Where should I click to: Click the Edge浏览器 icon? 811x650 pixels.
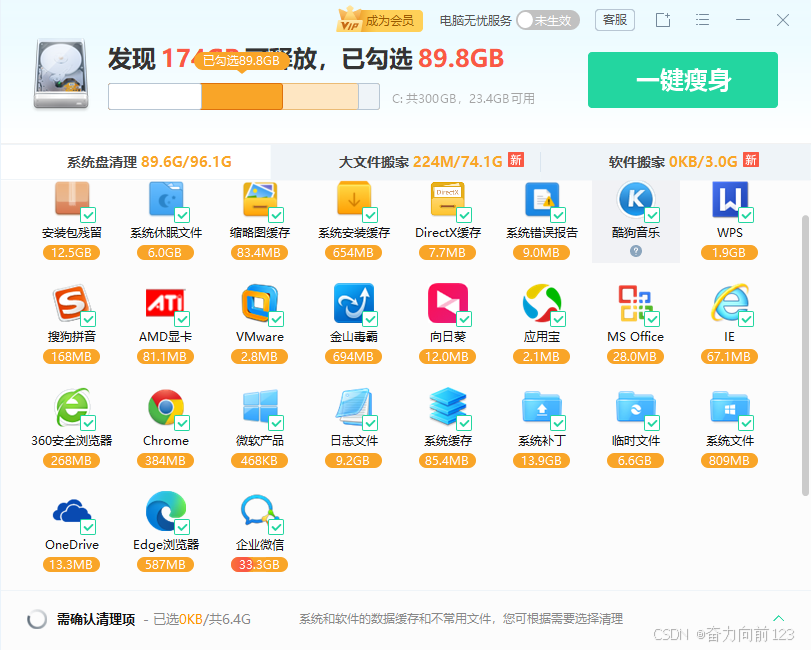(166, 511)
